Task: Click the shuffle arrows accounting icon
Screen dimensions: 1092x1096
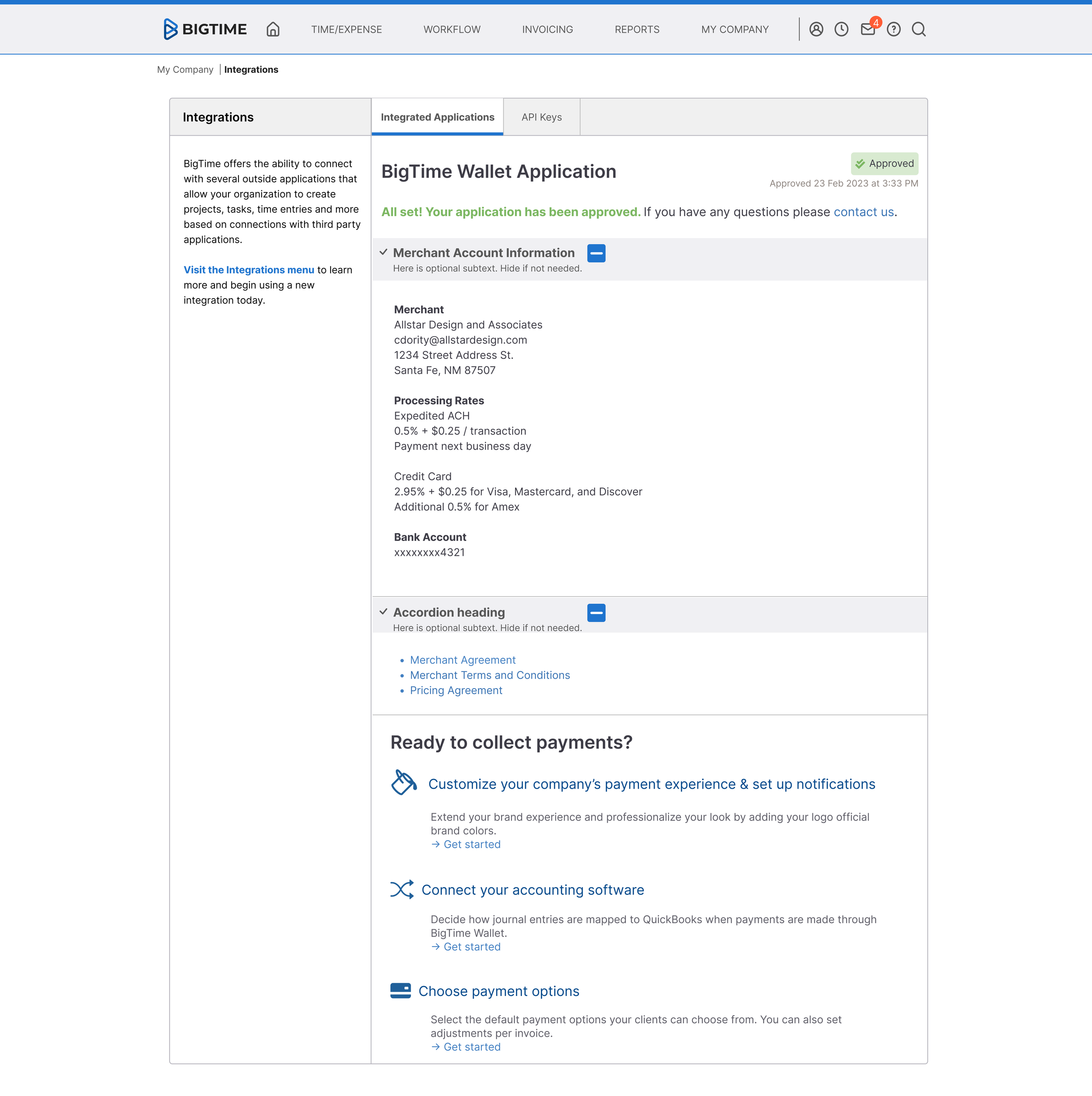Action: pyautogui.click(x=402, y=889)
